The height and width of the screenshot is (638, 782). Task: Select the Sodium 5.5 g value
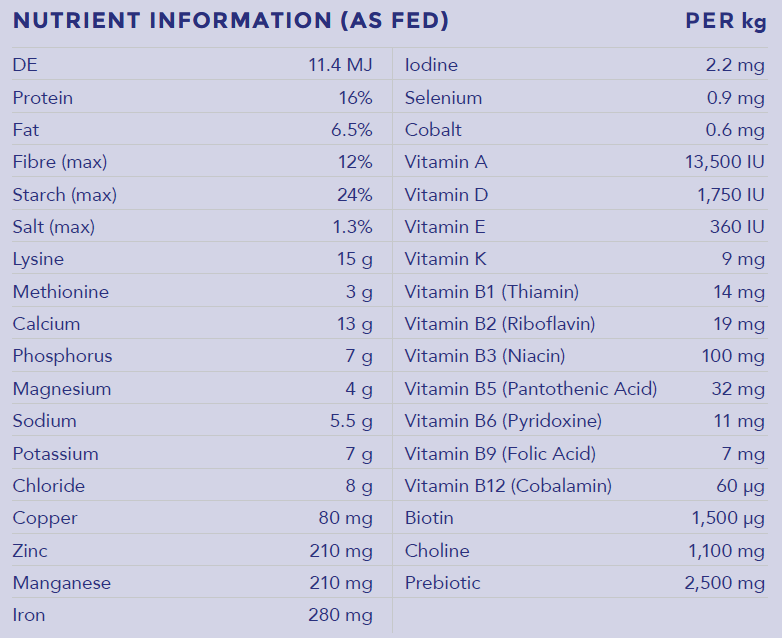tap(351, 421)
